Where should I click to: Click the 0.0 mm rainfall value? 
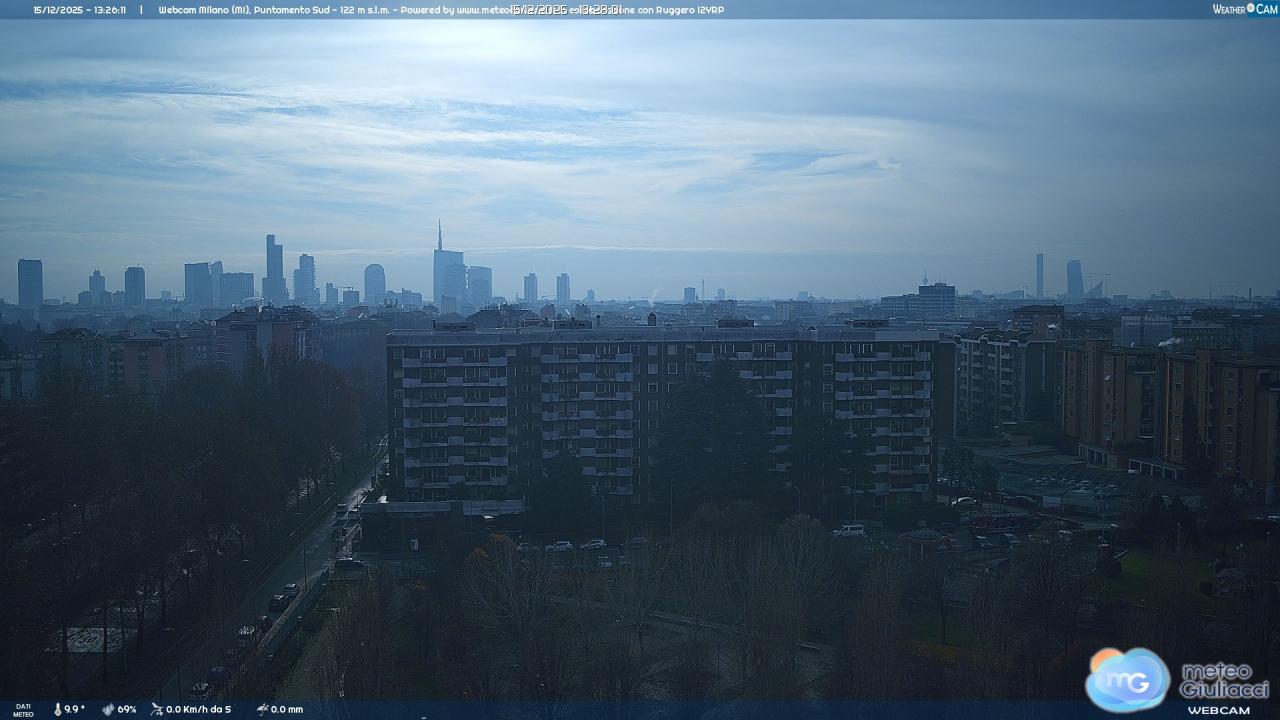pos(287,709)
